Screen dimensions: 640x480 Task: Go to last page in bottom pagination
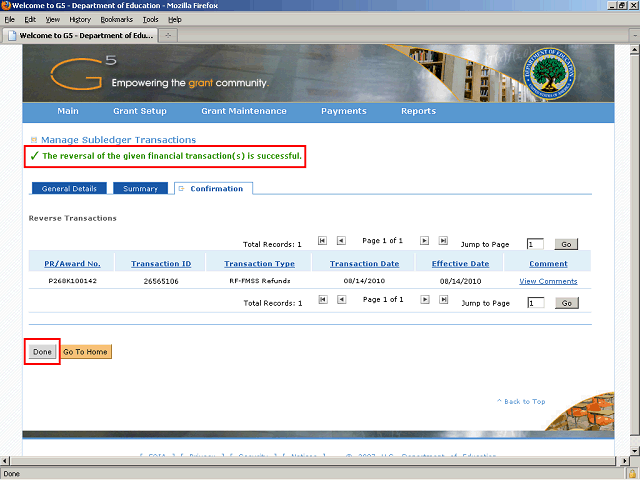click(x=444, y=300)
